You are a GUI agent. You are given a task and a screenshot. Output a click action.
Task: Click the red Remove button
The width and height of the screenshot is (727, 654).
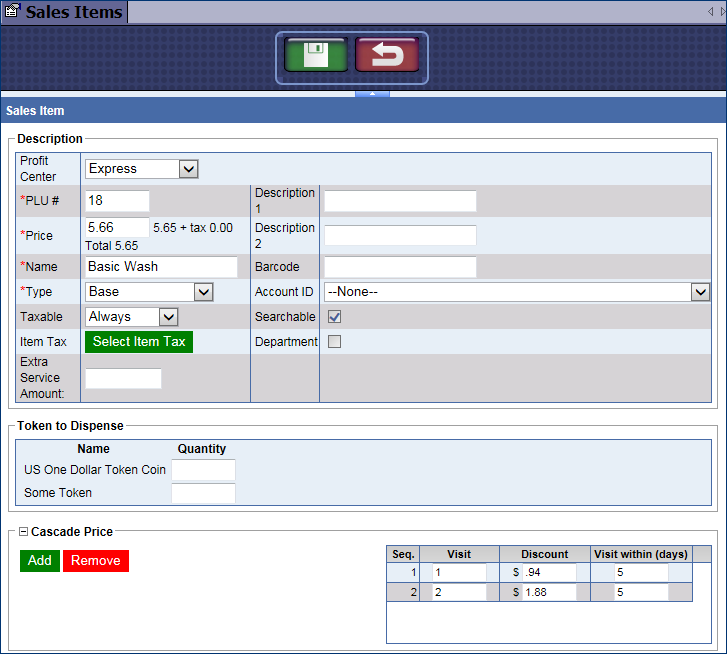(x=95, y=561)
